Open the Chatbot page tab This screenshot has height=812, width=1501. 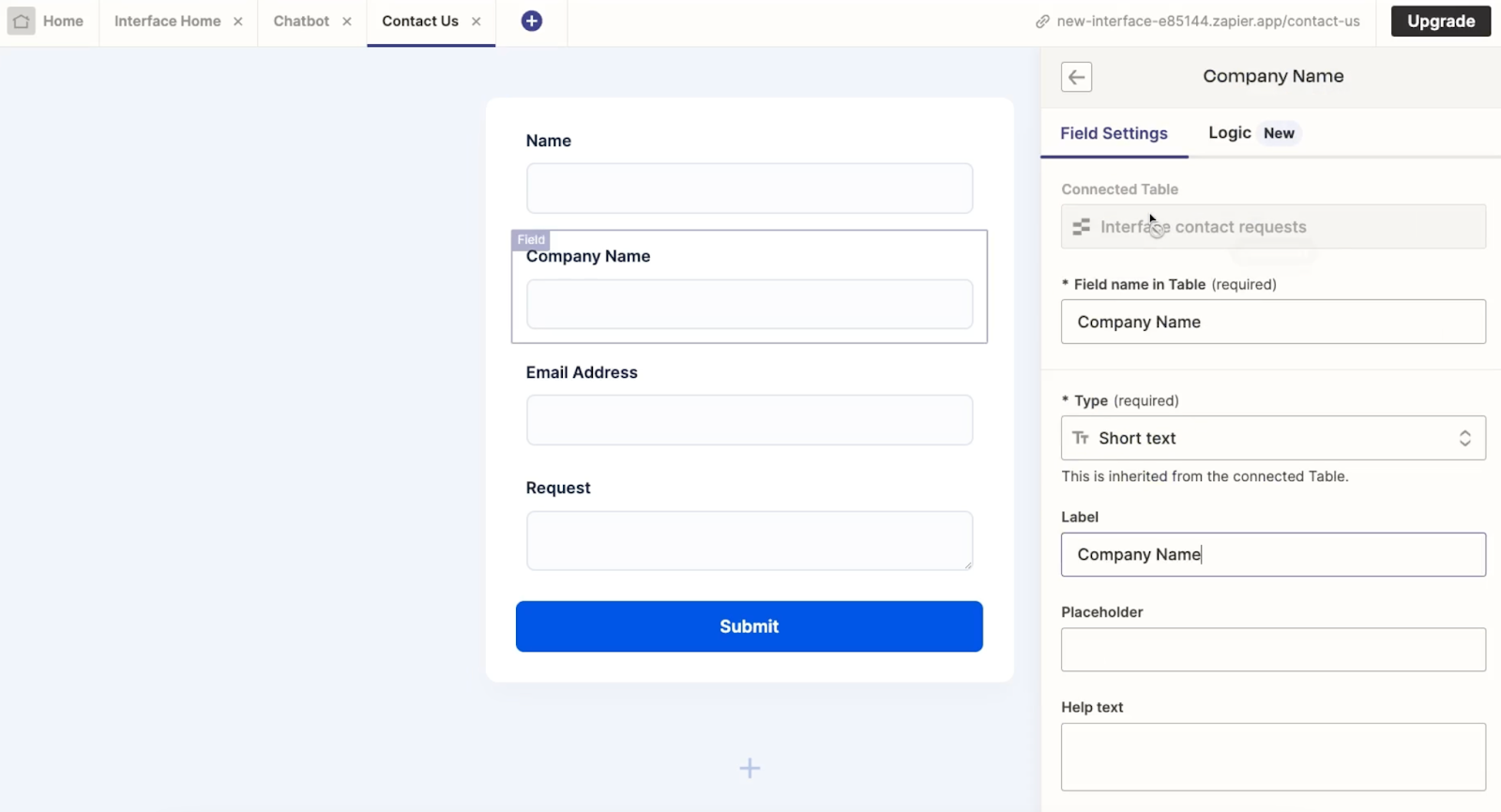[x=301, y=21]
